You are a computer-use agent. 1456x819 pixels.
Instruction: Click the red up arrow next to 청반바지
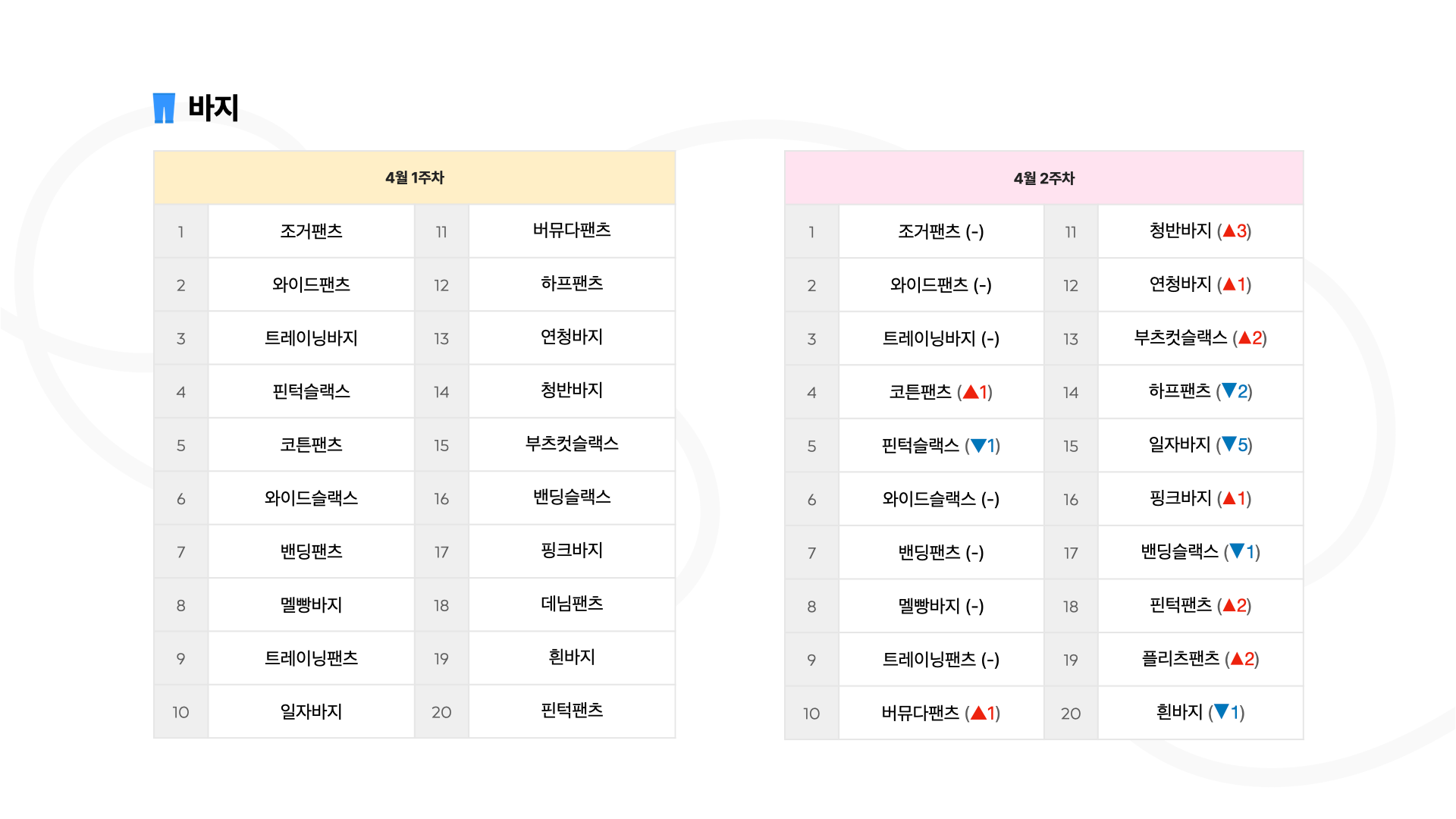pos(1229,231)
